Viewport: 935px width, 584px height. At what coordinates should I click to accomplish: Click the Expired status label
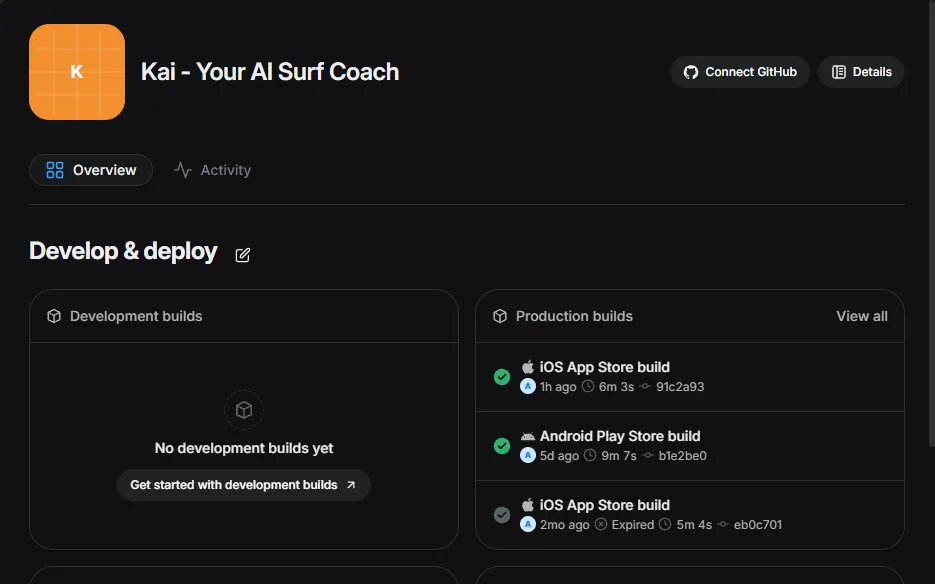click(x=633, y=524)
